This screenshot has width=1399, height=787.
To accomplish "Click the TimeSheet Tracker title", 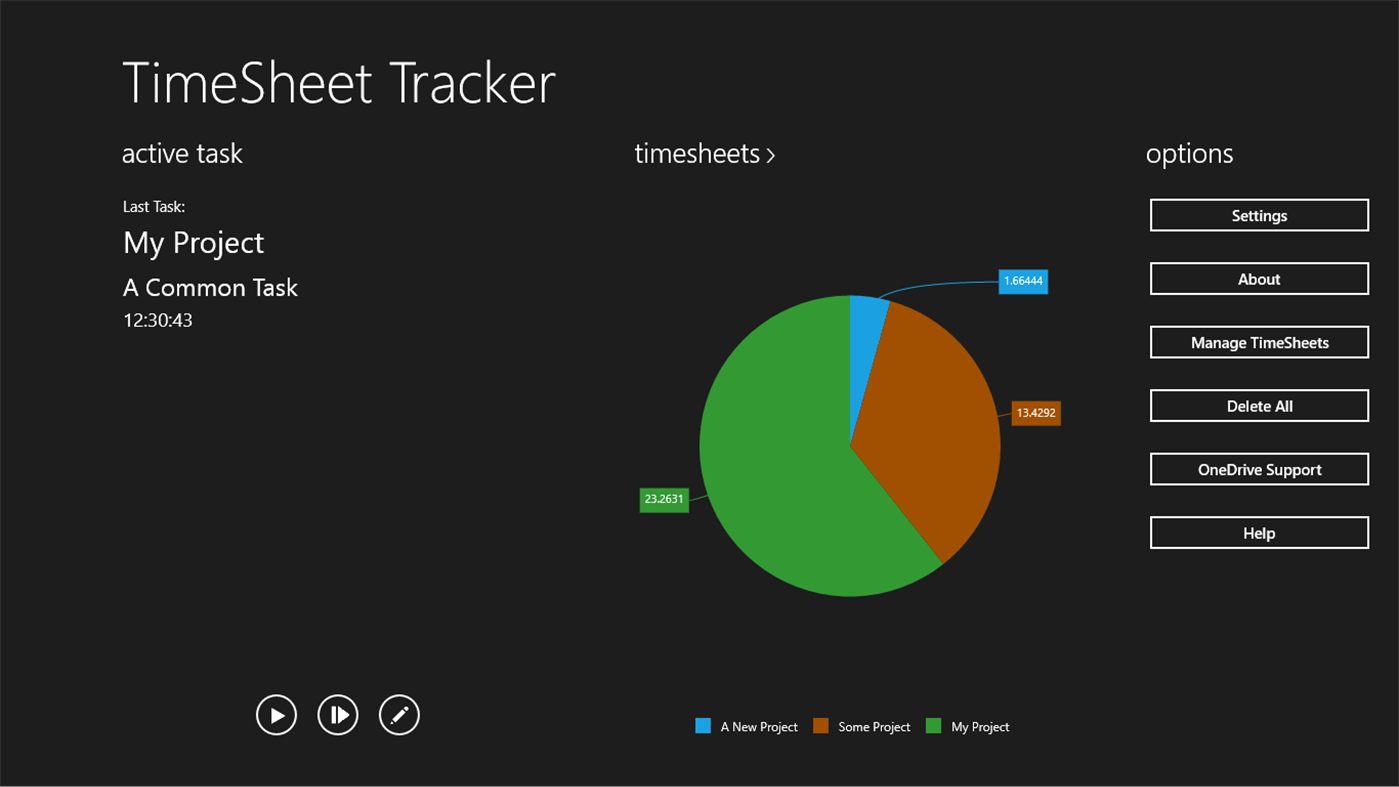I will tap(338, 84).
